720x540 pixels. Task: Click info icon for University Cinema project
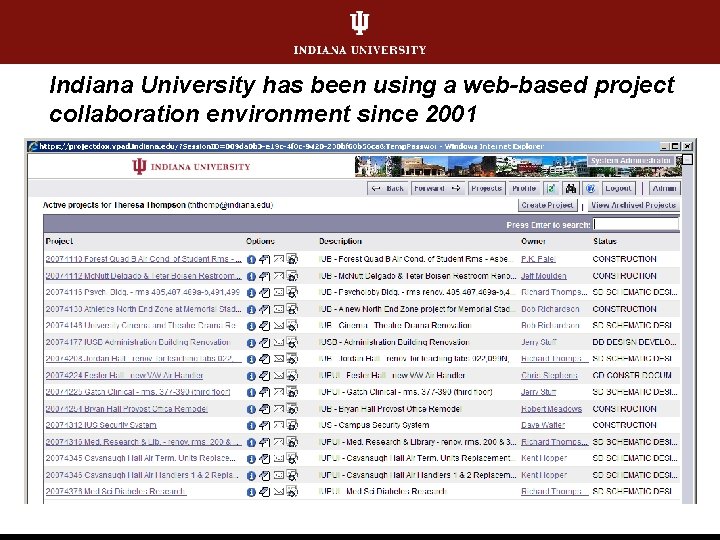coord(251,326)
